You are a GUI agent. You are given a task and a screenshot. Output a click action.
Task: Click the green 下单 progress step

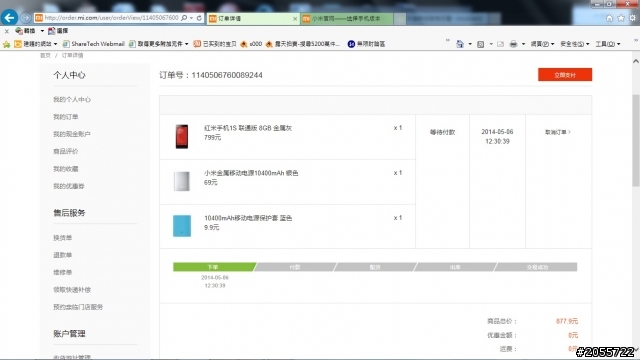tap(214, 267)
